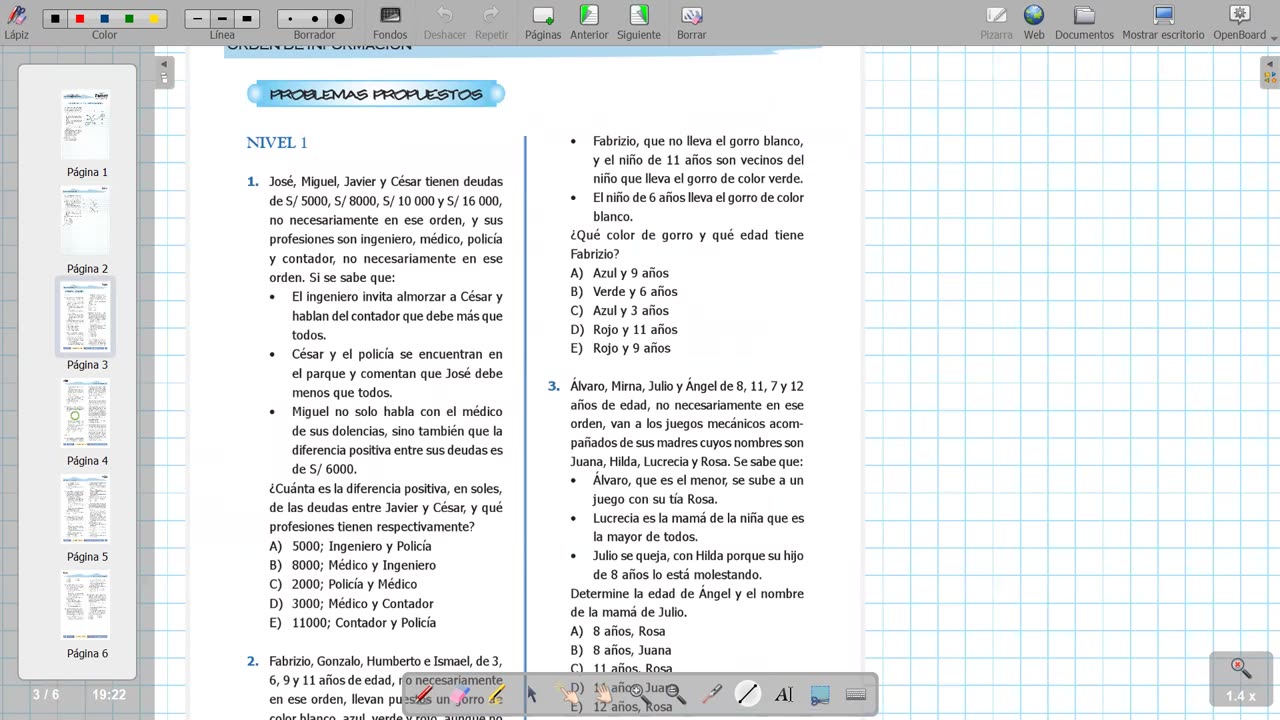Select the highlighter marker tool

[496, 694]
